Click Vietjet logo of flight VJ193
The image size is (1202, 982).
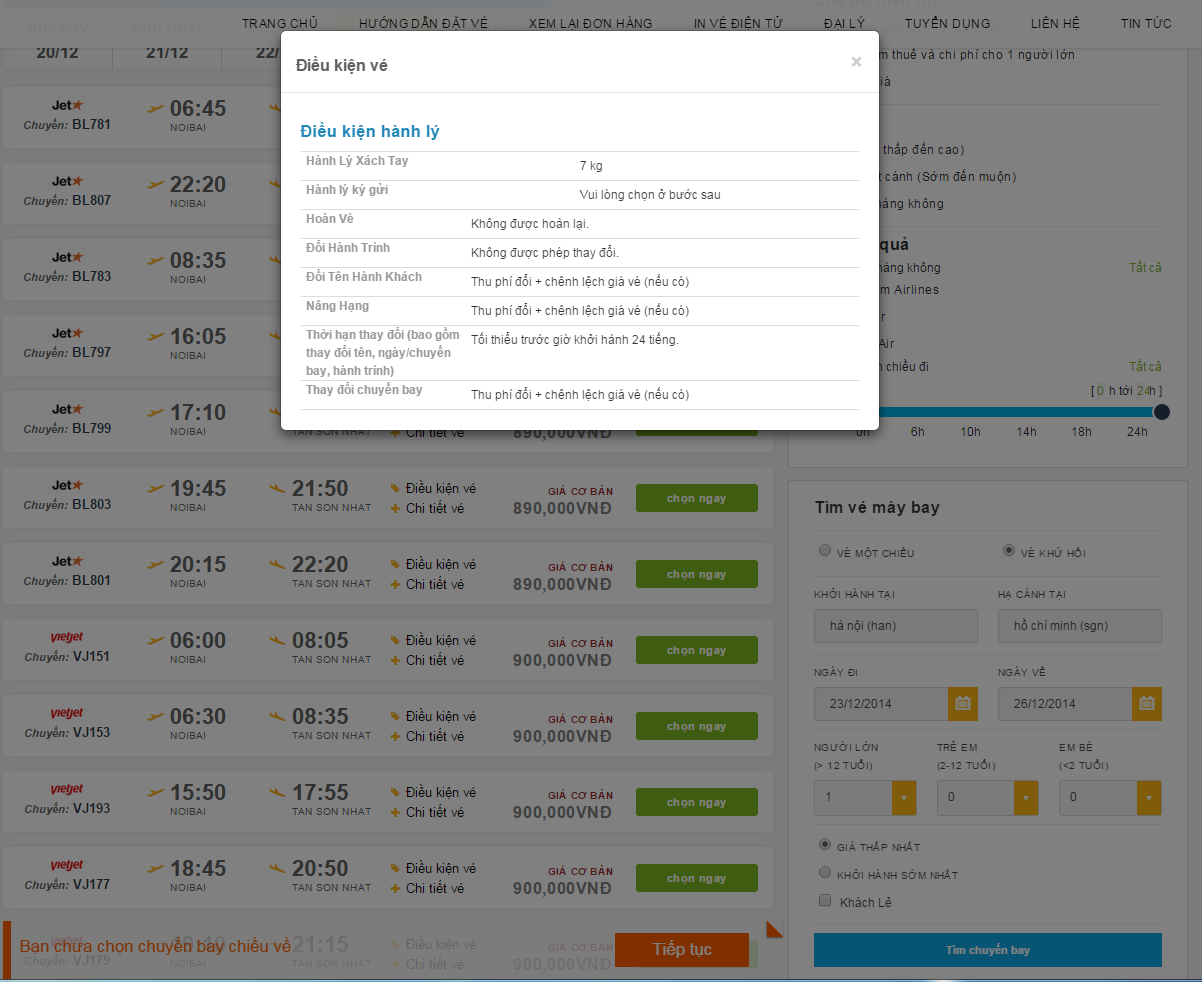click(x=68, y=789)
